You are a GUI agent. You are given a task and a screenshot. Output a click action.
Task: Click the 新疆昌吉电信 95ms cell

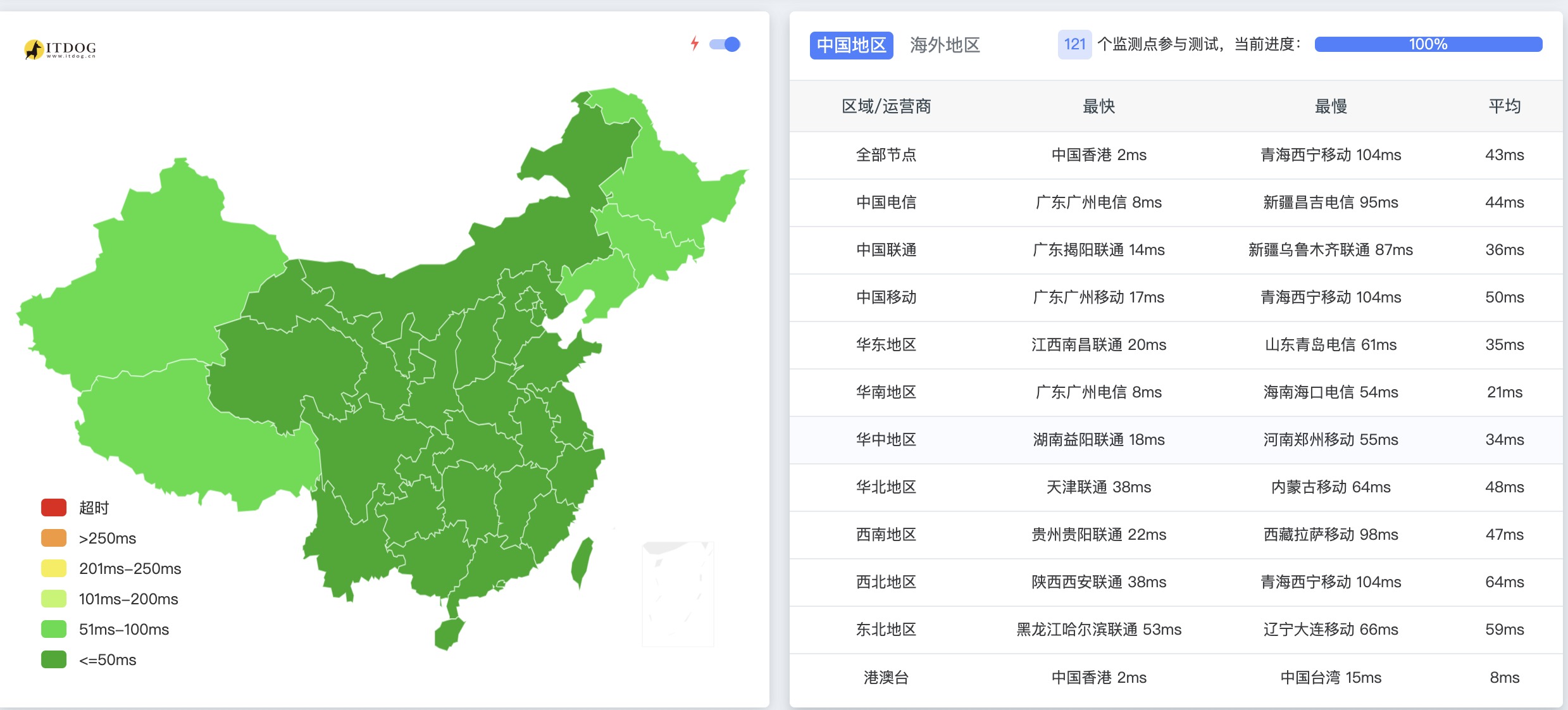click(1331, 202)
